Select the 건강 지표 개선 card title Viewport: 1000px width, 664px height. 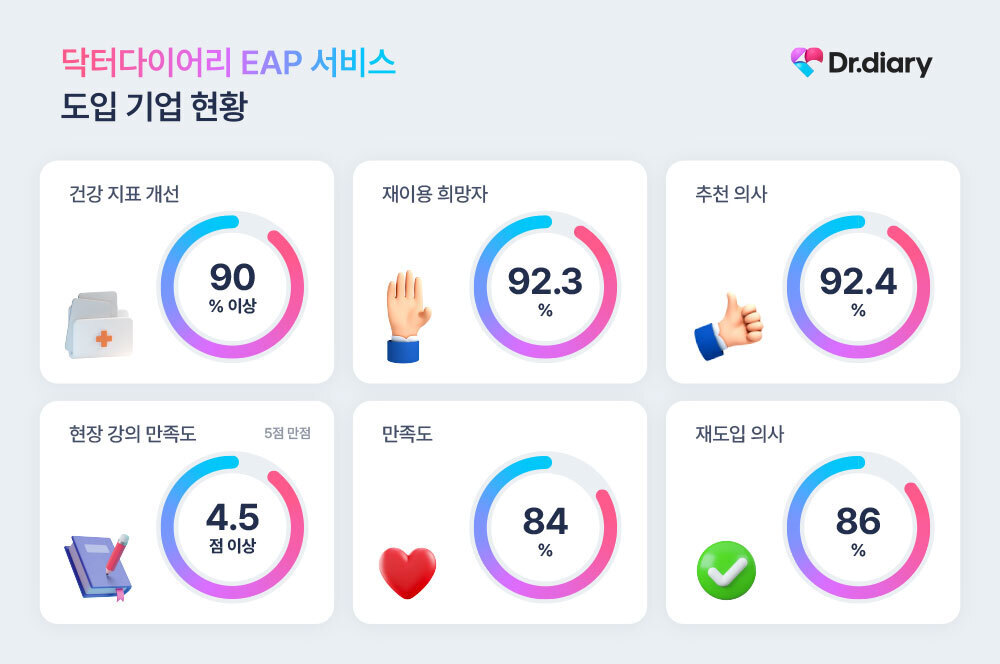click(x=125, y=194)
